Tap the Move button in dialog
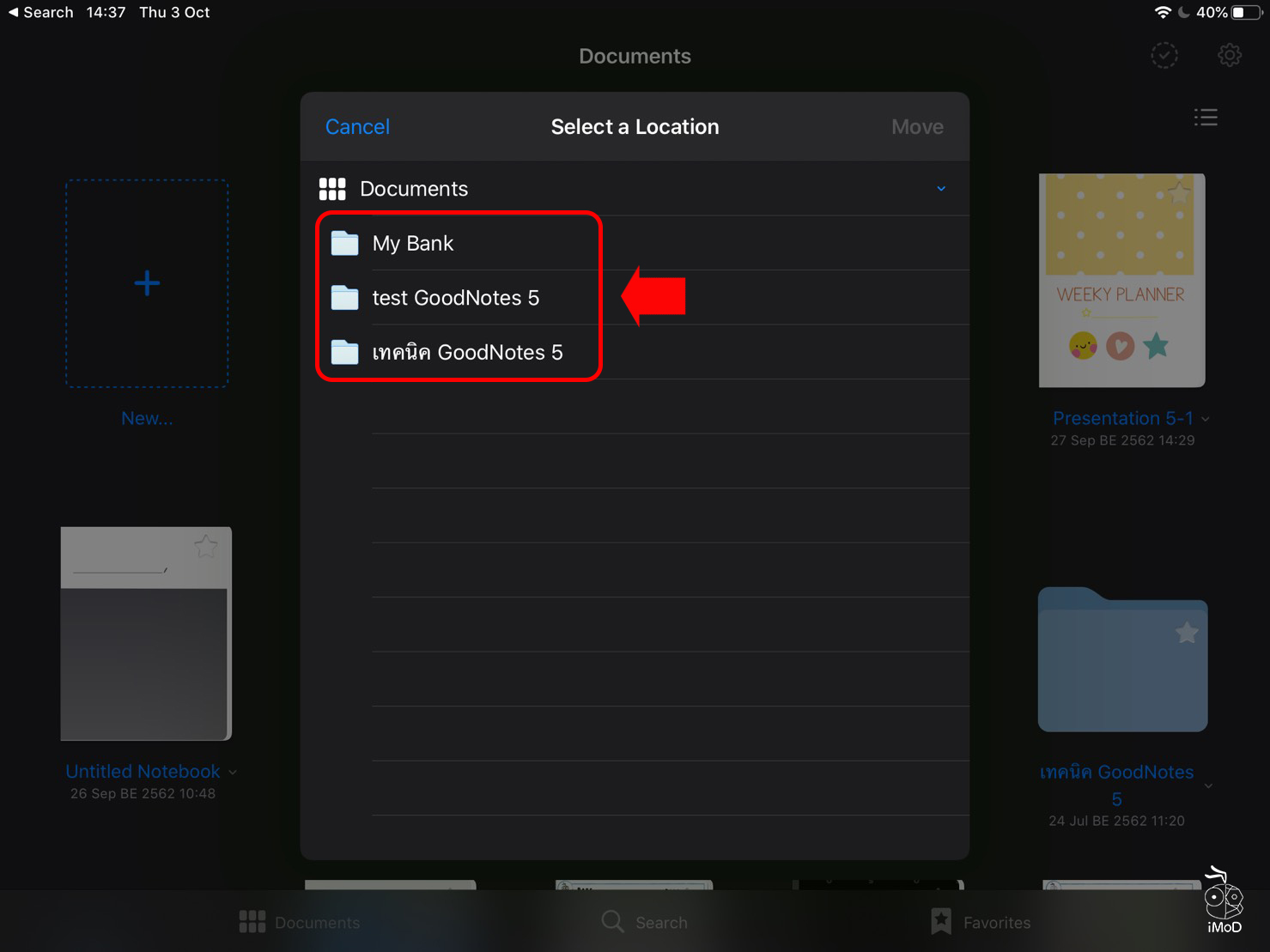This screenshot has width=1270, height=952. (x=917, y=127)
